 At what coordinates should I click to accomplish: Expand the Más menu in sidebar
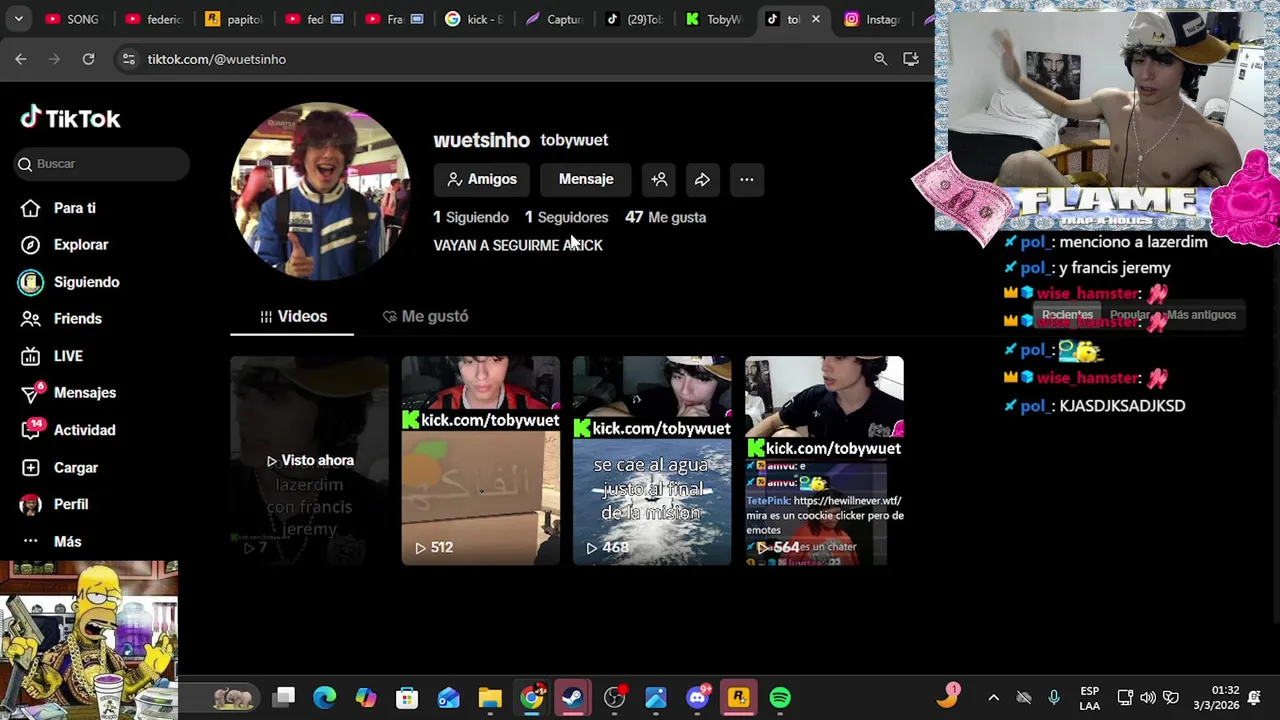[52, 541]
